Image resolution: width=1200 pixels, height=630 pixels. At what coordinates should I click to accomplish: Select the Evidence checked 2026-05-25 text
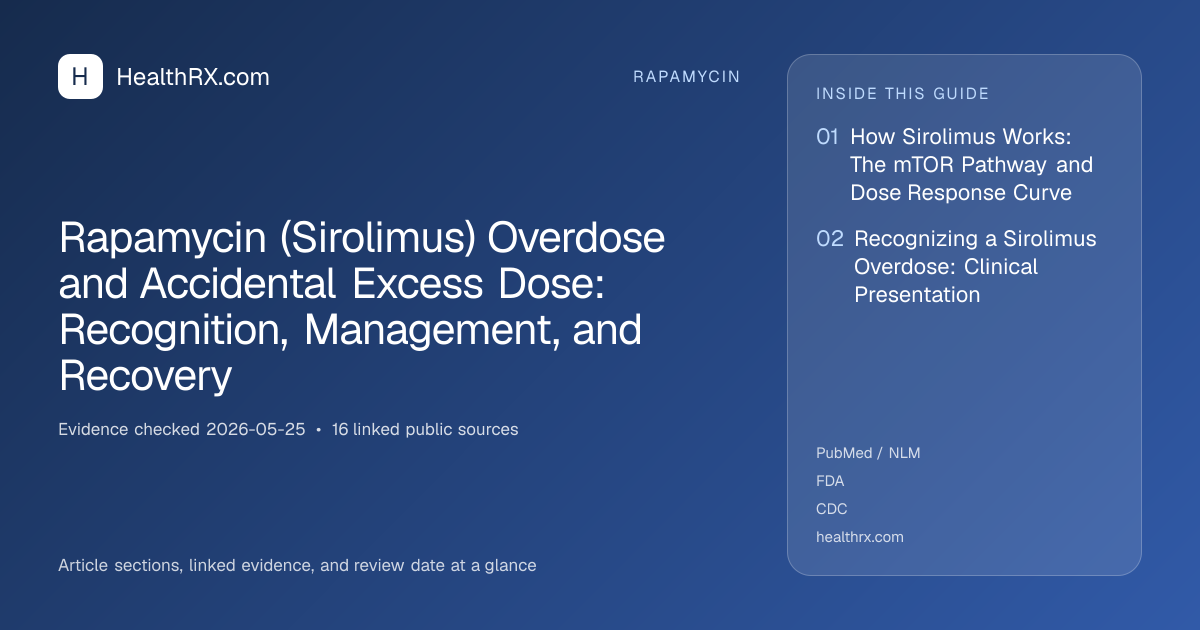click(181, 430)
